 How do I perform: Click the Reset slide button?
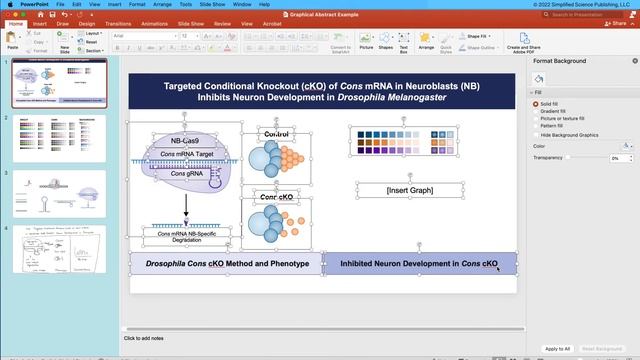click(87, 42)
